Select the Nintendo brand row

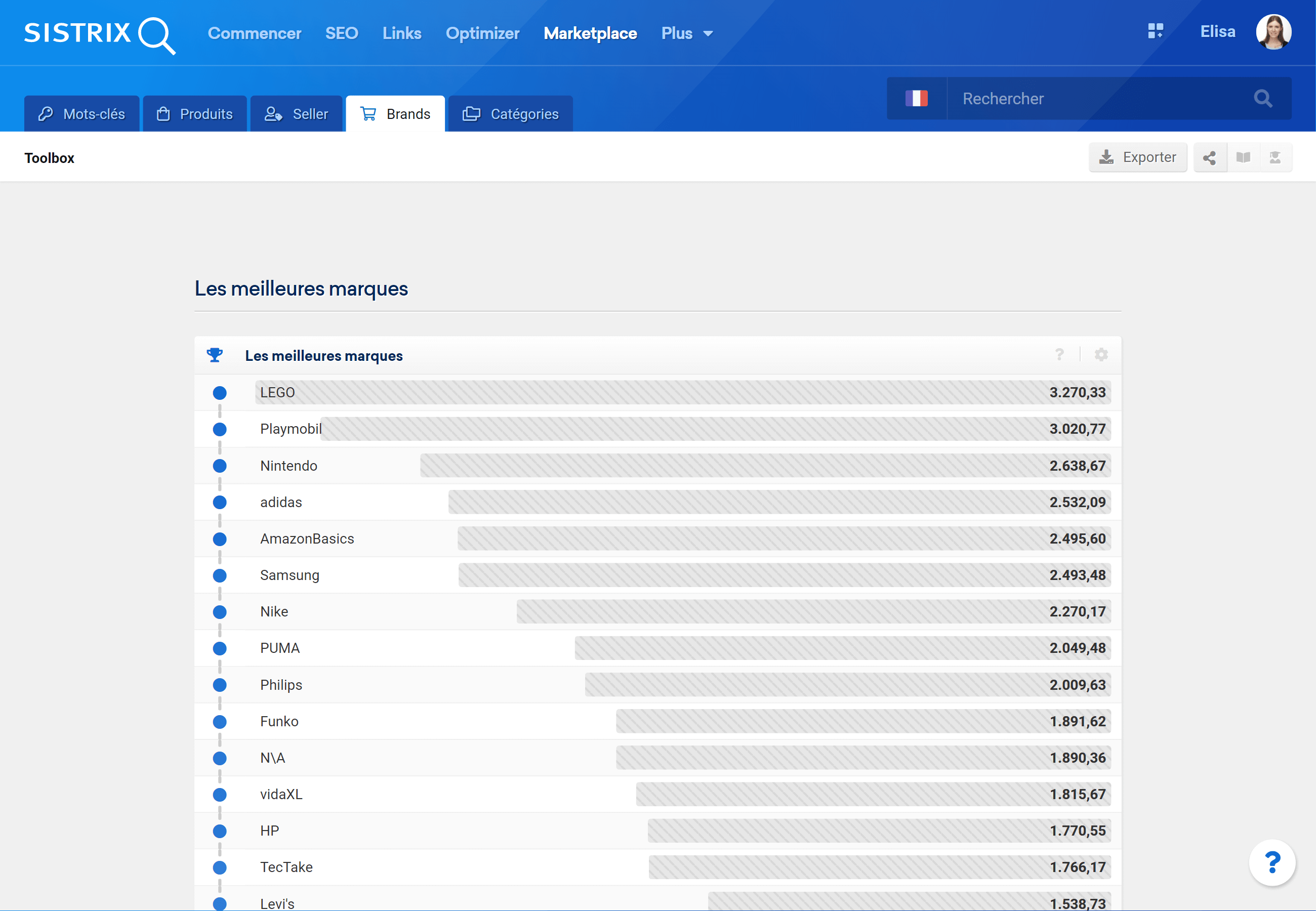[657, 465]
